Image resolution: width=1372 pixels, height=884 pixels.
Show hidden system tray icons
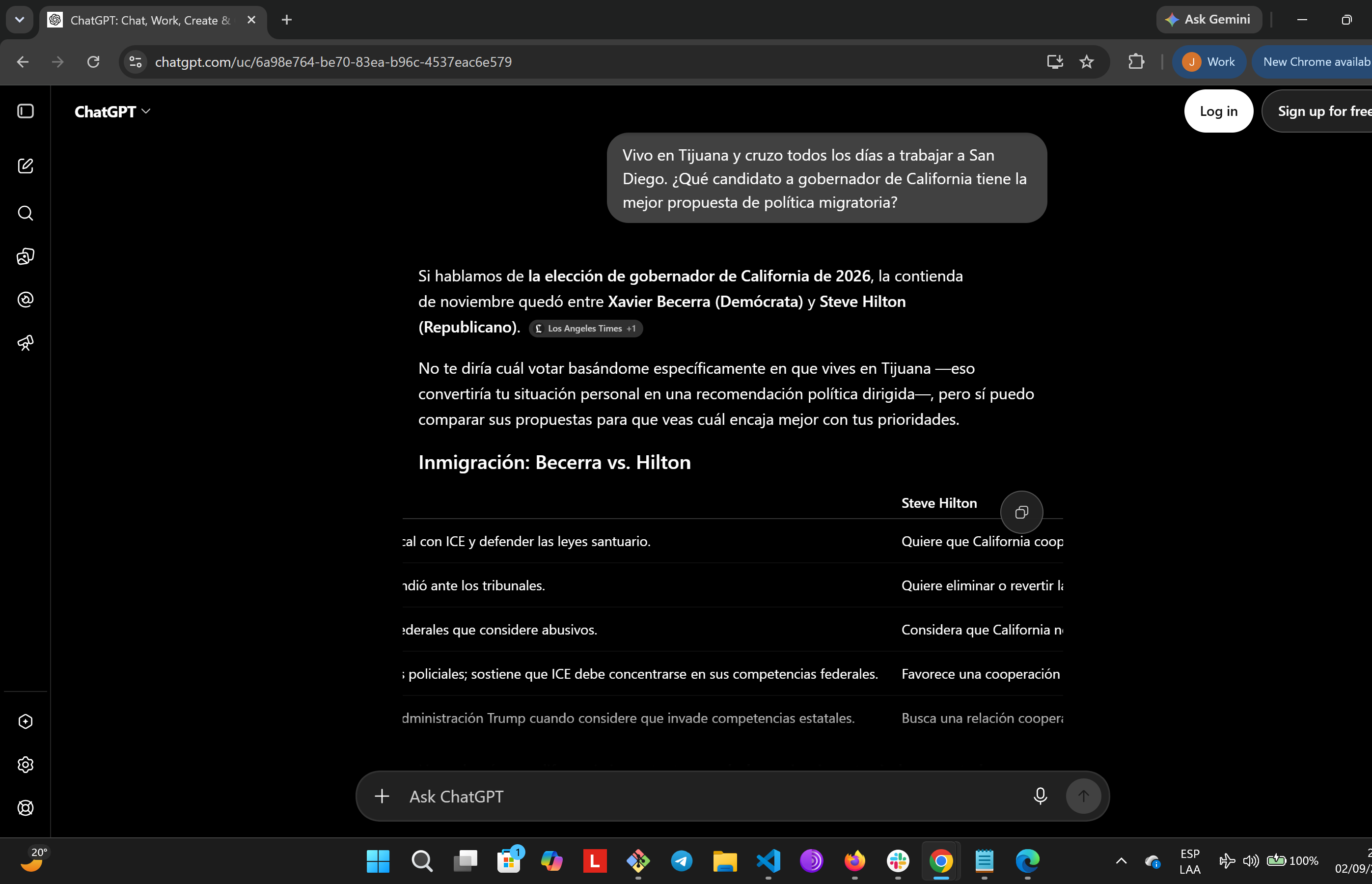[x=1121, y=860]
